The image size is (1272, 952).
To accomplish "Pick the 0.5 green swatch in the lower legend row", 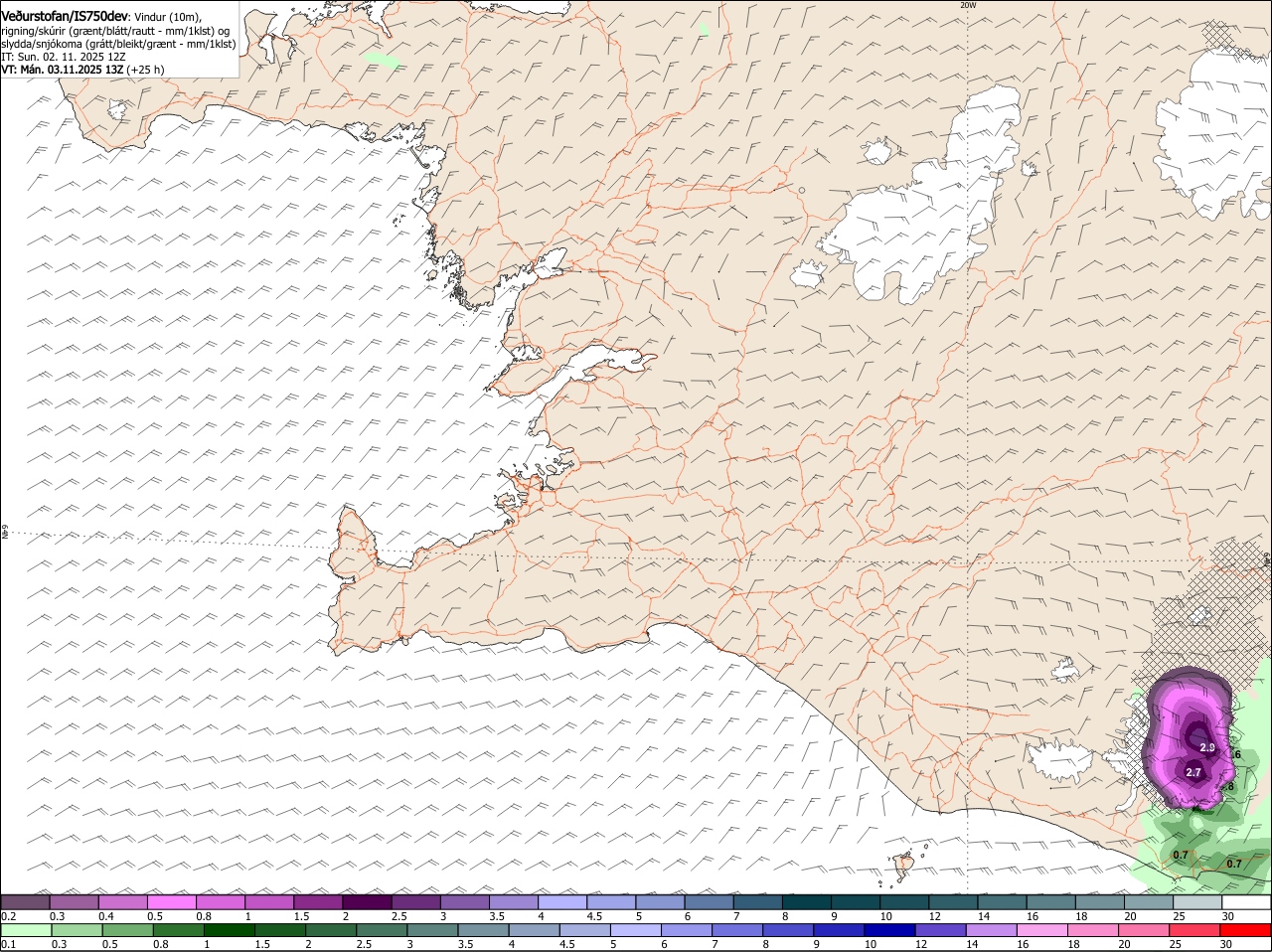I will [x=127, y=930].
